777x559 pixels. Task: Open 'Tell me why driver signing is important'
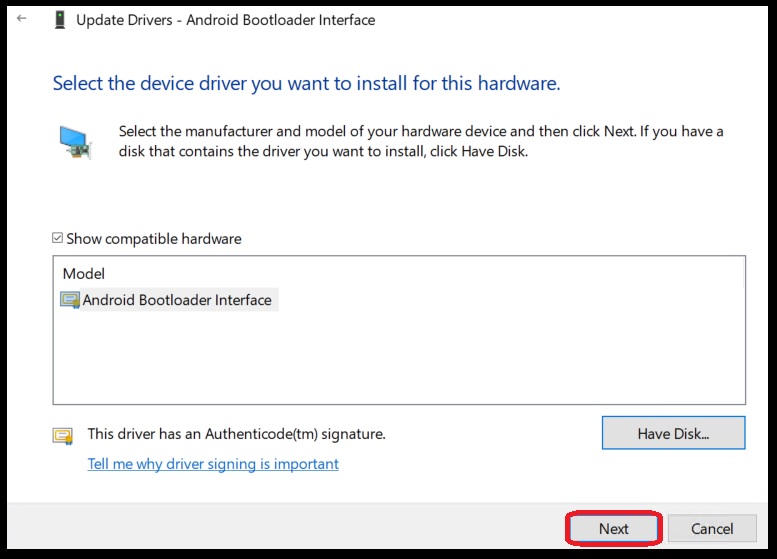pos(213,464)
